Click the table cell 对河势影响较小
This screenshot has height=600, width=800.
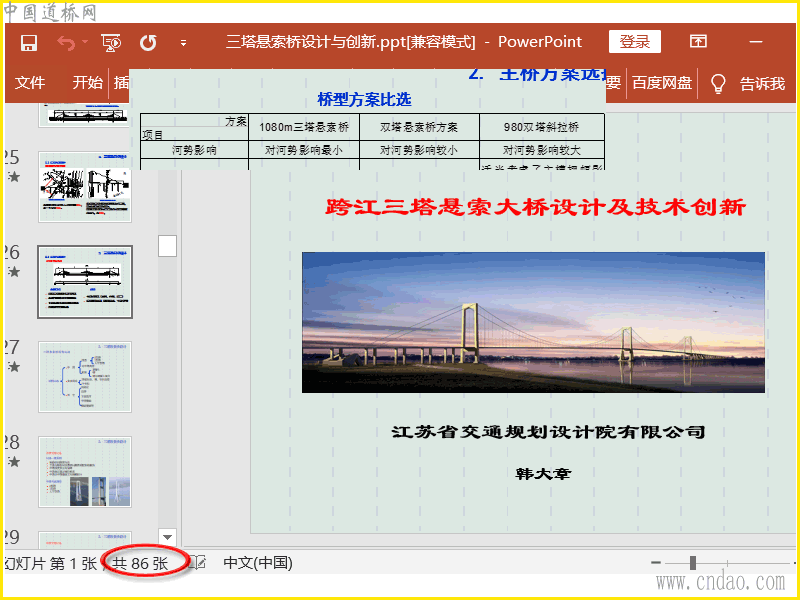coord(419,150)
